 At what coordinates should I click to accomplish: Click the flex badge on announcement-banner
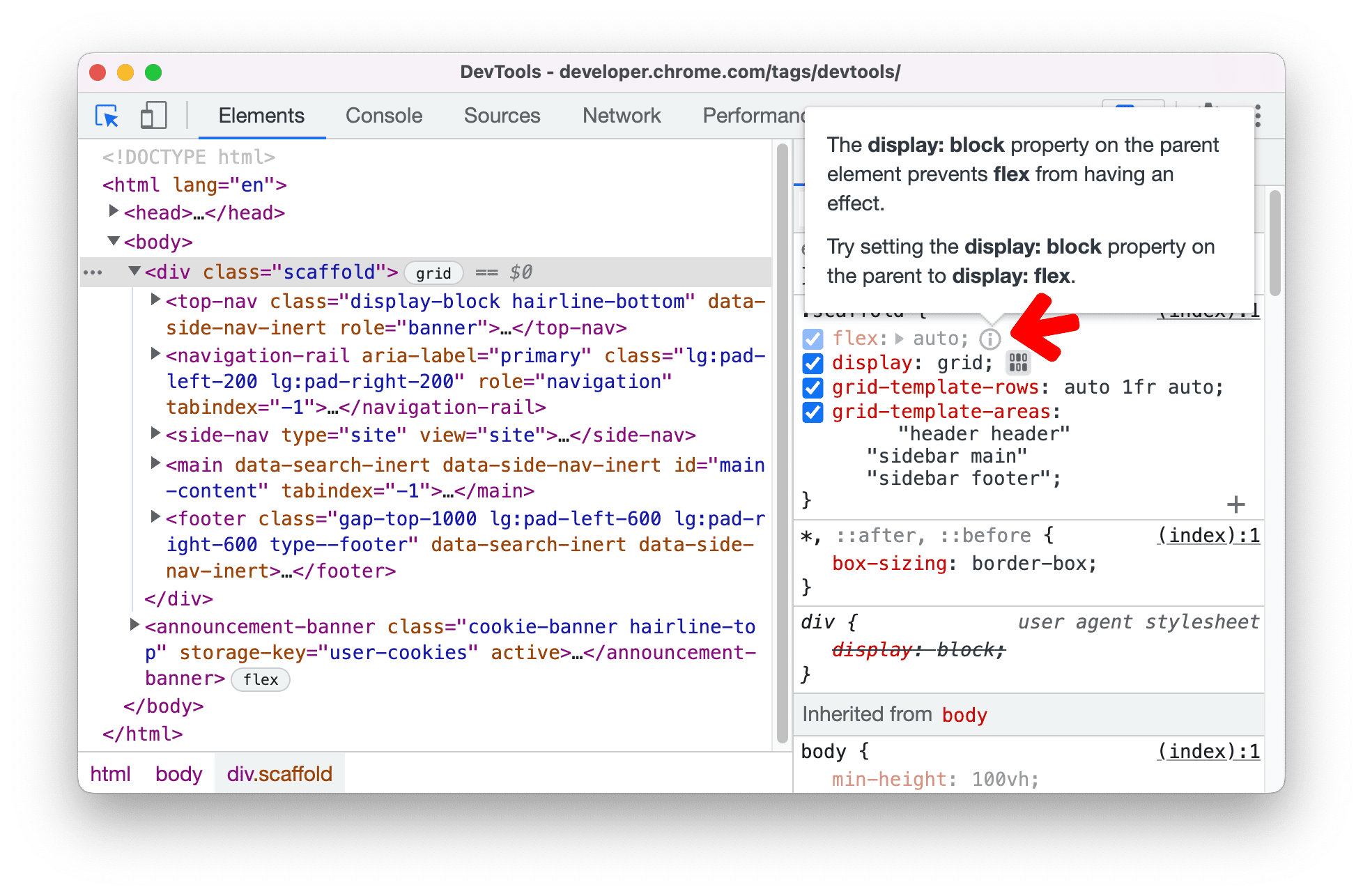(x=263, y=680)
